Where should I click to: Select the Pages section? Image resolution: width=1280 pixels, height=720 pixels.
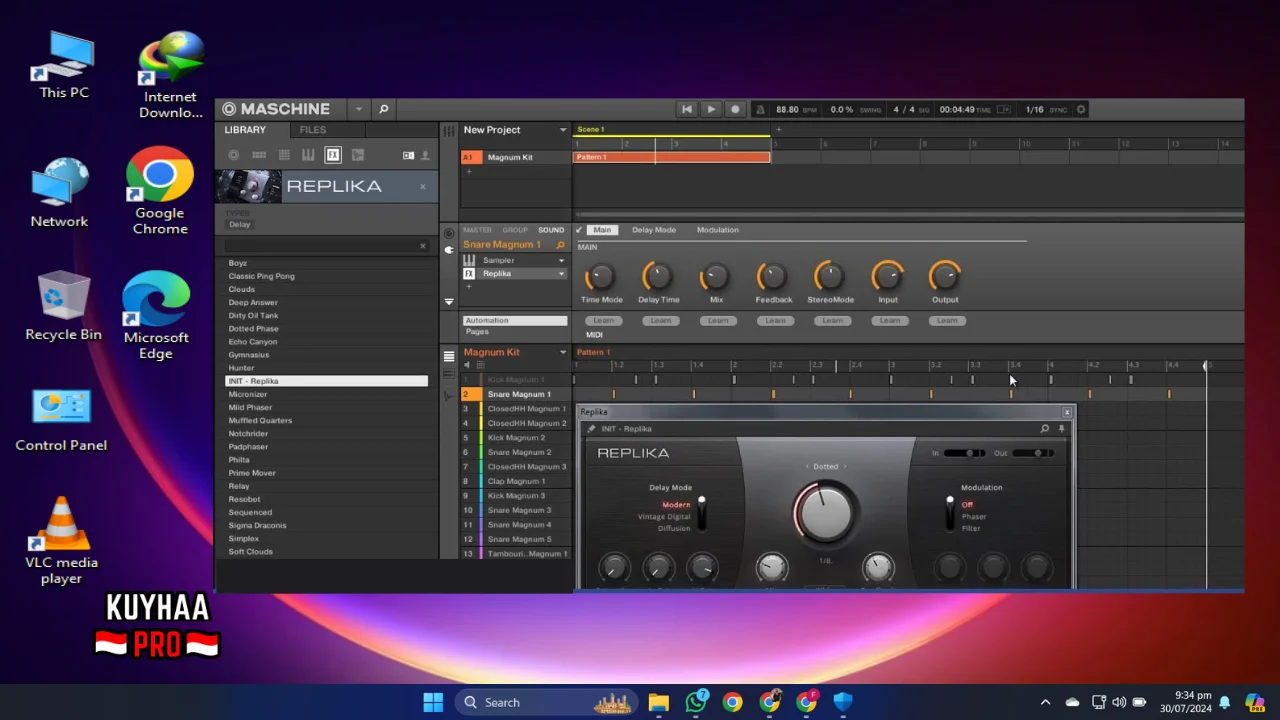pos(477,332)
